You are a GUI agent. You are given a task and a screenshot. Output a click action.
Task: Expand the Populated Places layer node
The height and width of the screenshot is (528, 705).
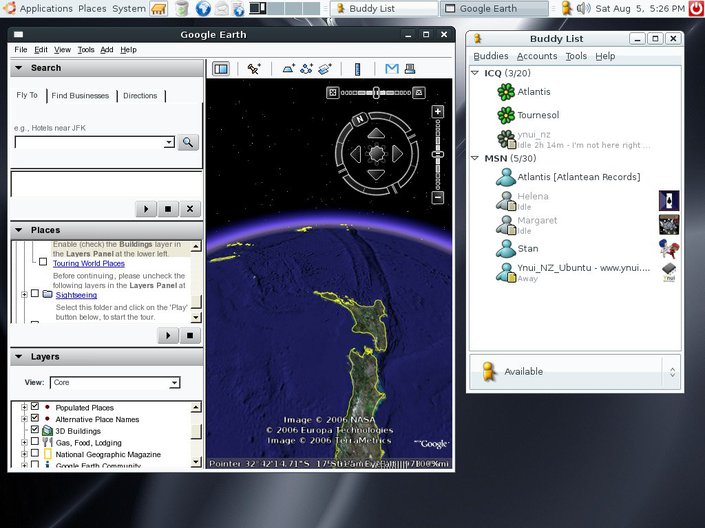pos(24,407)
